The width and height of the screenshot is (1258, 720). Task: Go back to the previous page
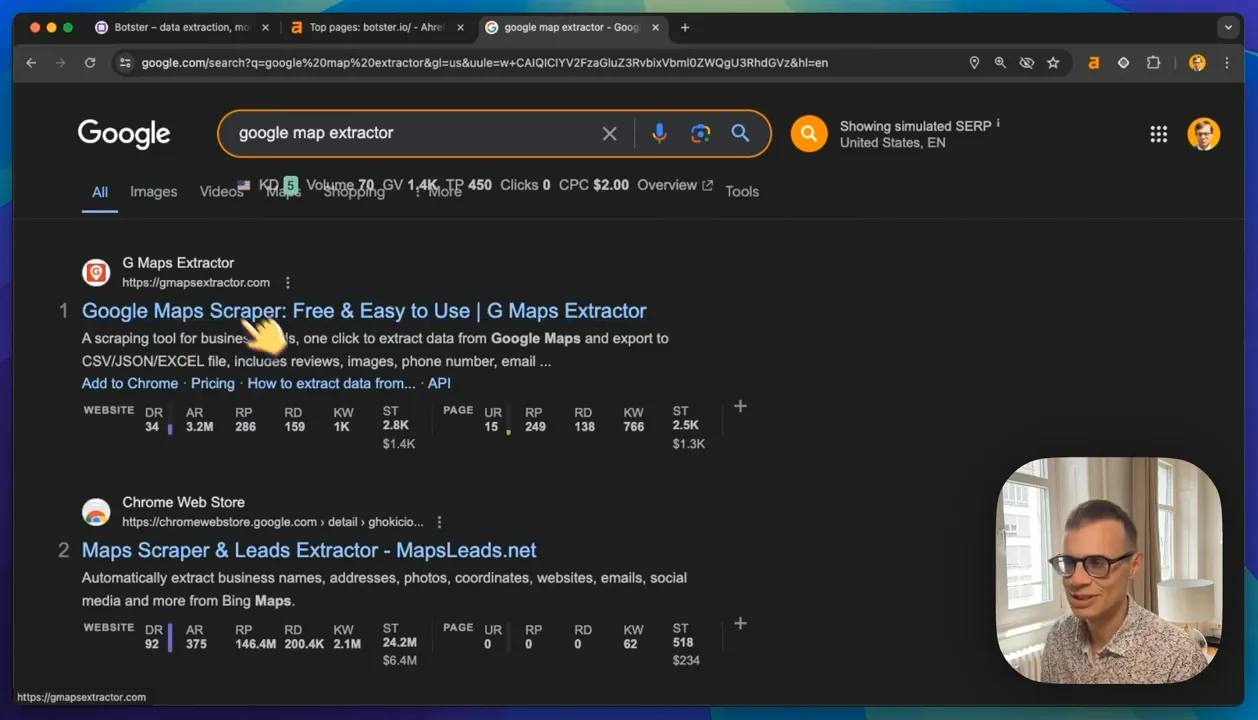[31, 63]
